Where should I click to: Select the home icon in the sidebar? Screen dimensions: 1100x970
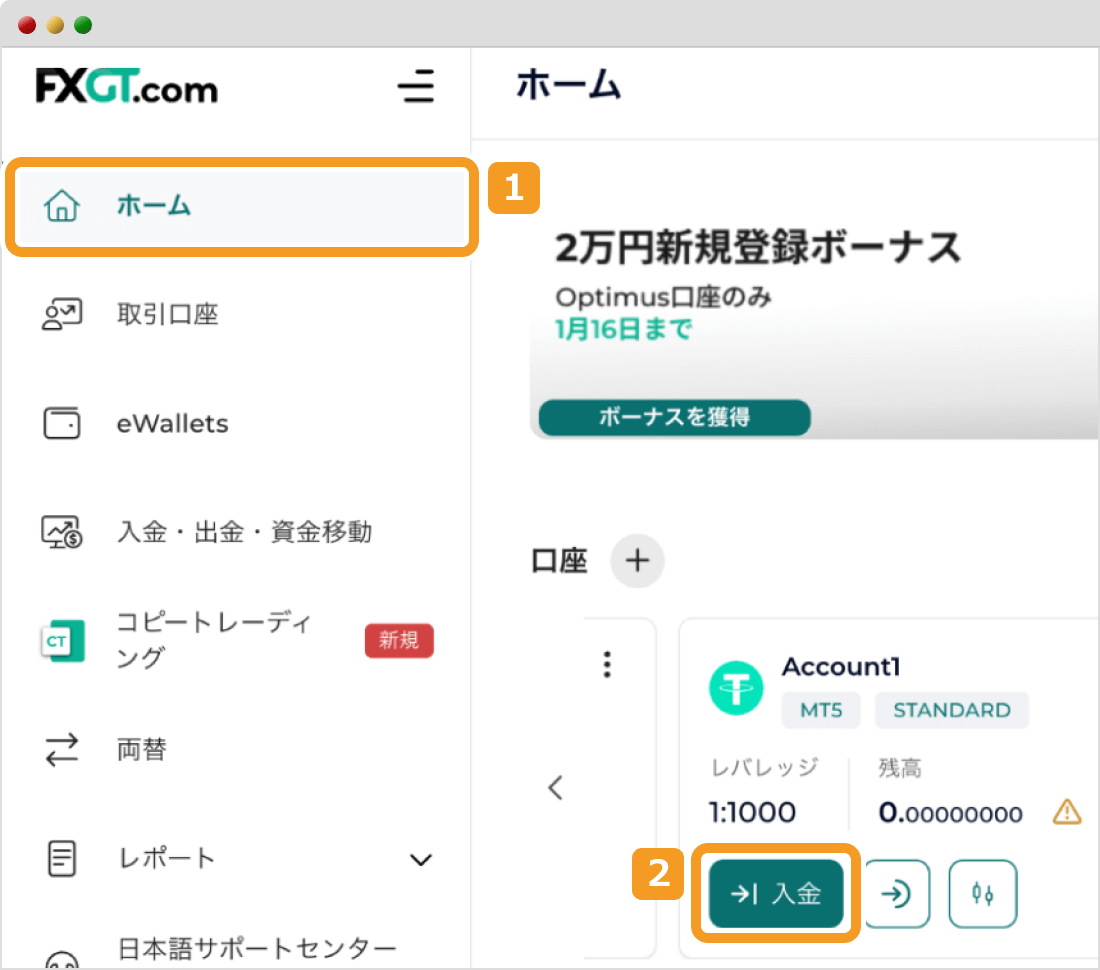coord(62,205)
